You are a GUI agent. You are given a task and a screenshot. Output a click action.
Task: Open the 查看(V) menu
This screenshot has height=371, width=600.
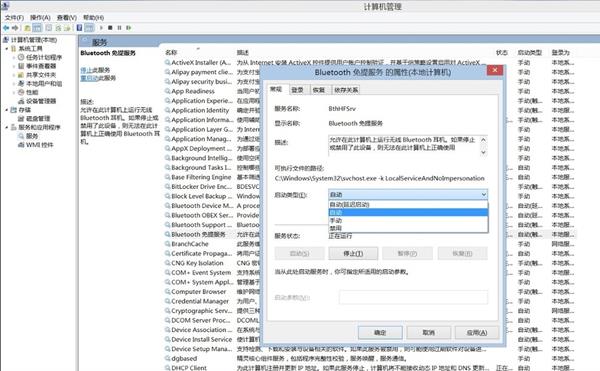pyautogui.click(x=67, y=18)
